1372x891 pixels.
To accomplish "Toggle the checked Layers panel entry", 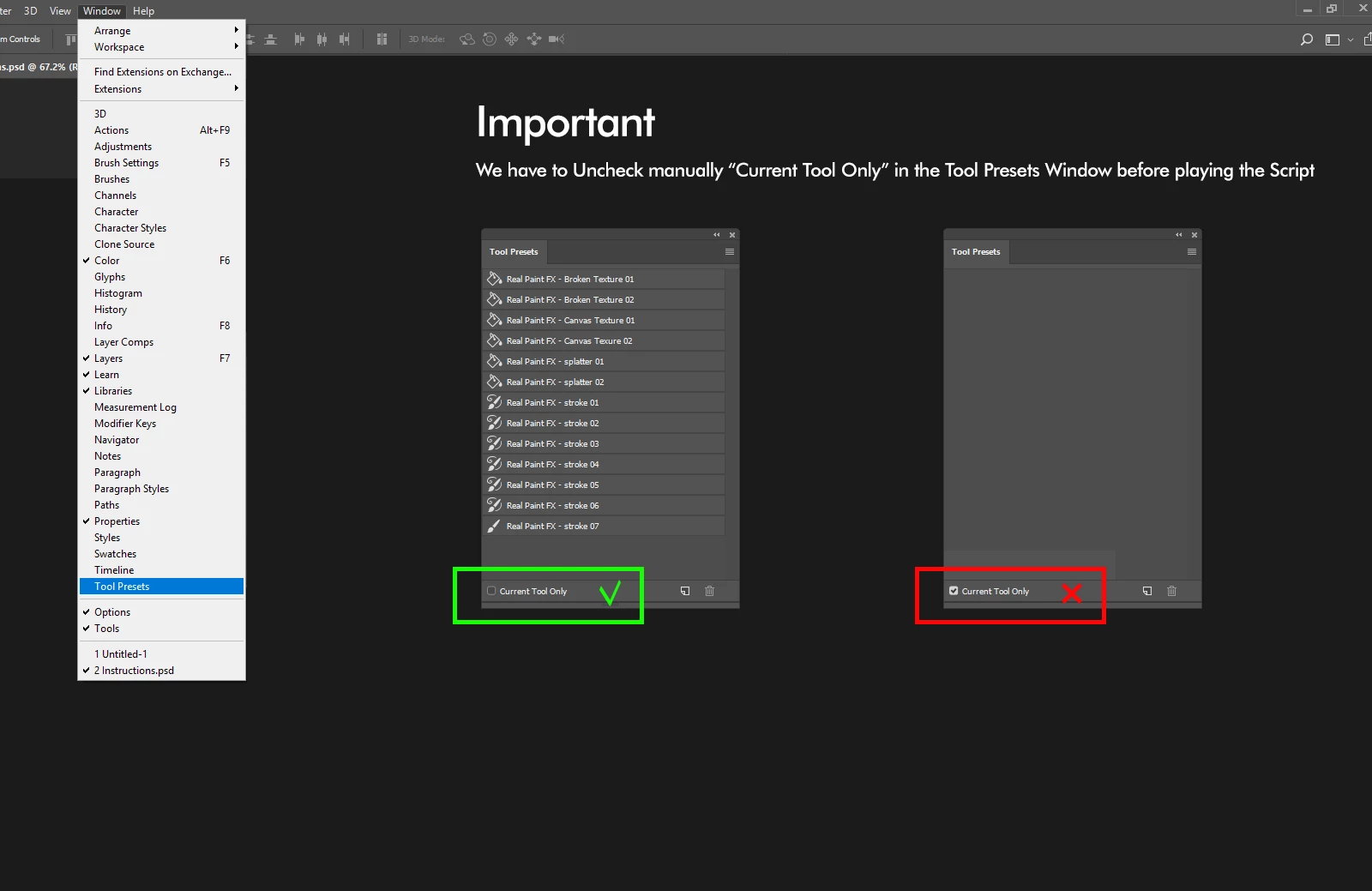I will (161, 358).
